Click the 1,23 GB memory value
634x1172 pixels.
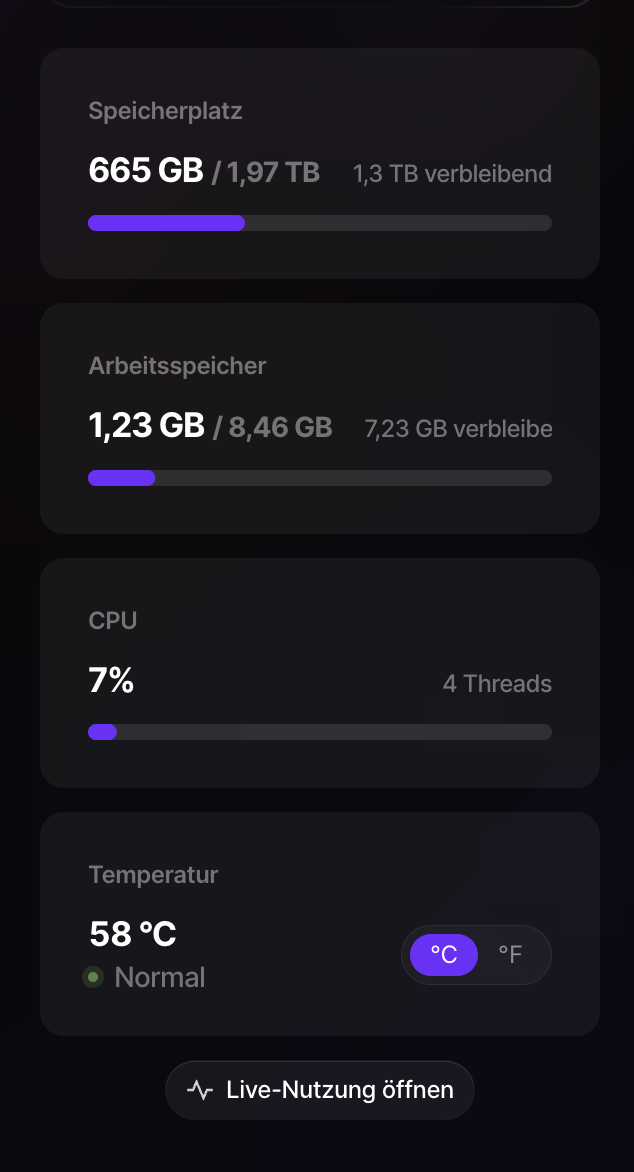click(146, 426)
